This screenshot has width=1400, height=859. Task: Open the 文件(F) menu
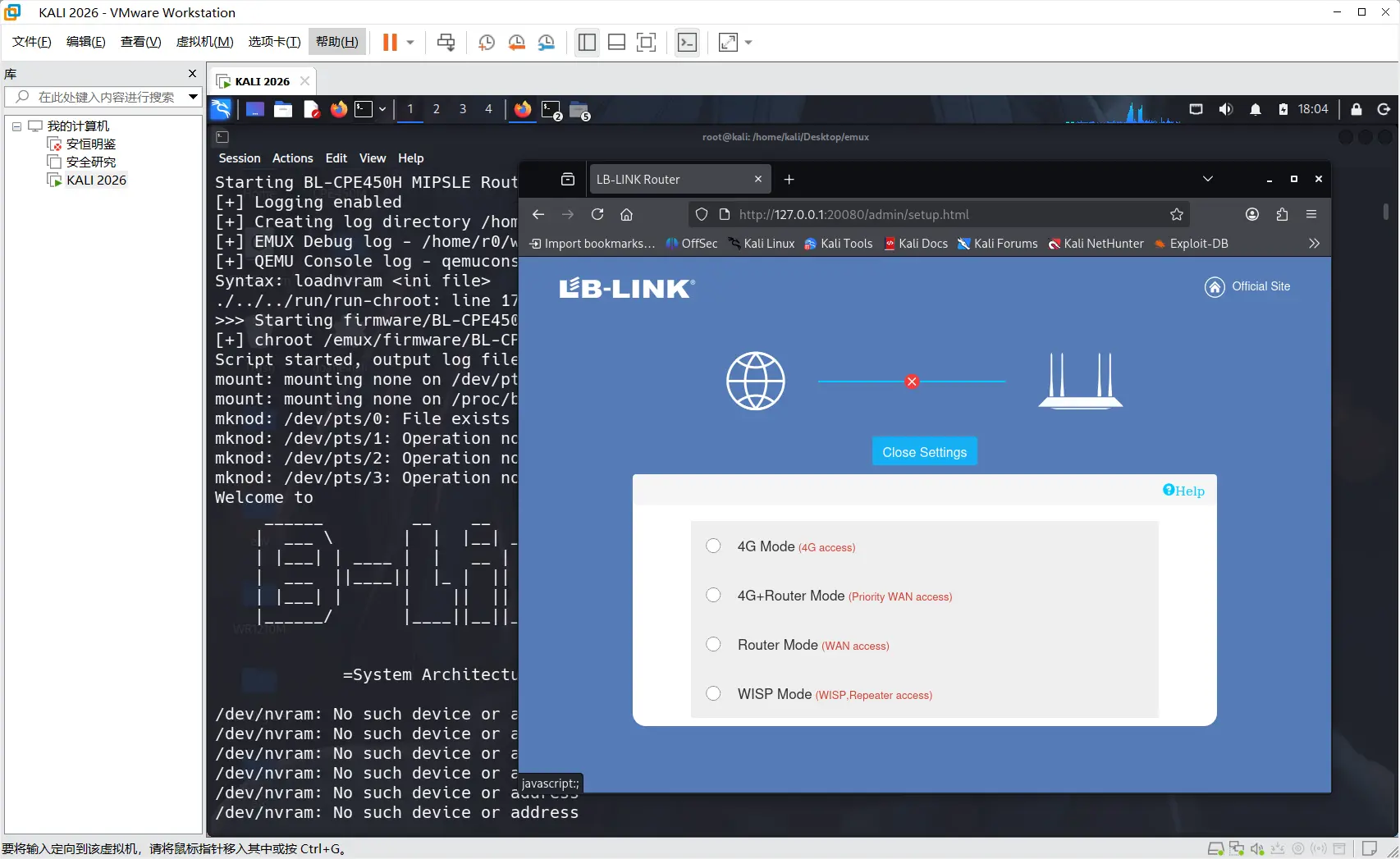click(32, 42)
